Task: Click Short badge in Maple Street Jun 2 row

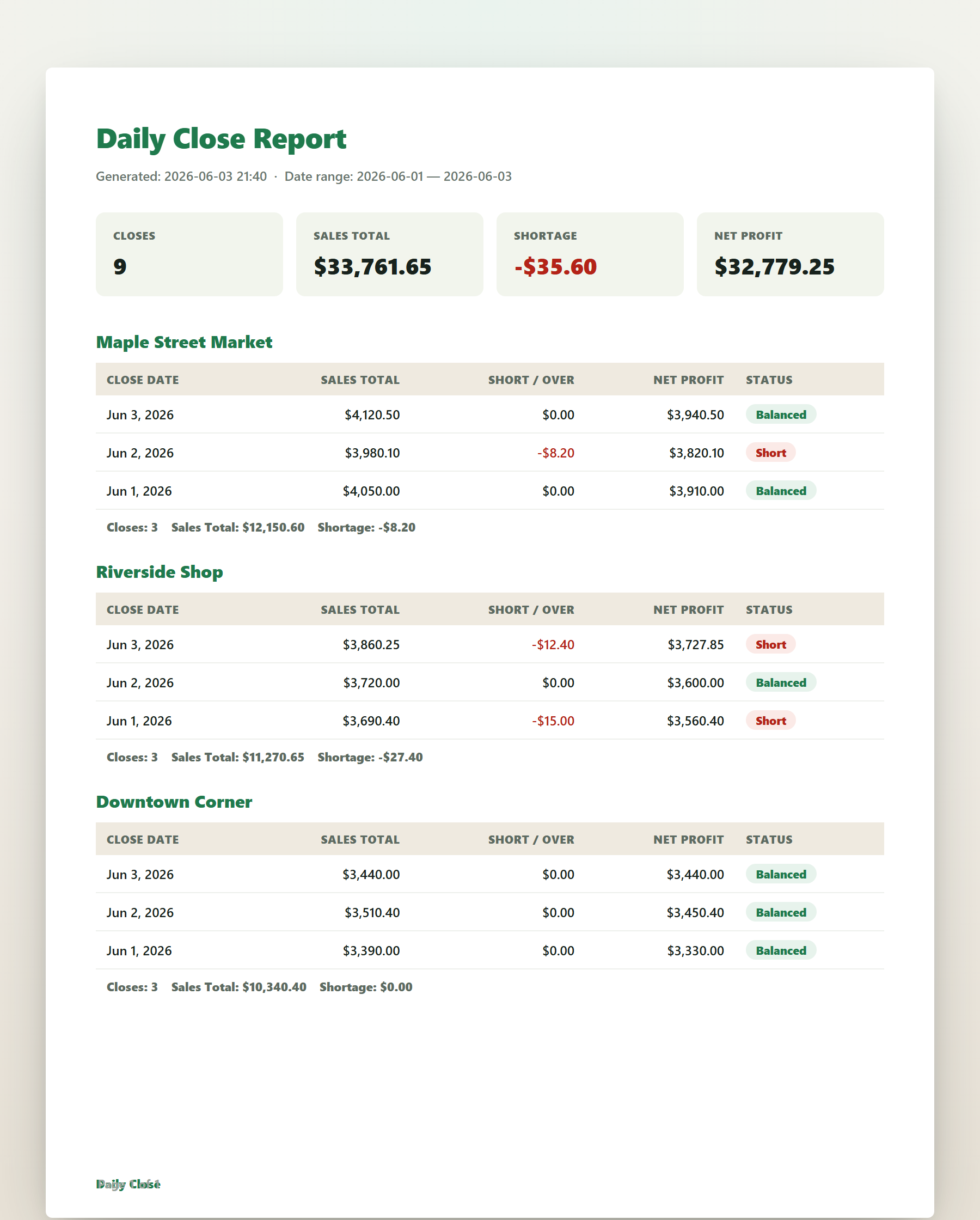Action: click(x=770, y=452)
